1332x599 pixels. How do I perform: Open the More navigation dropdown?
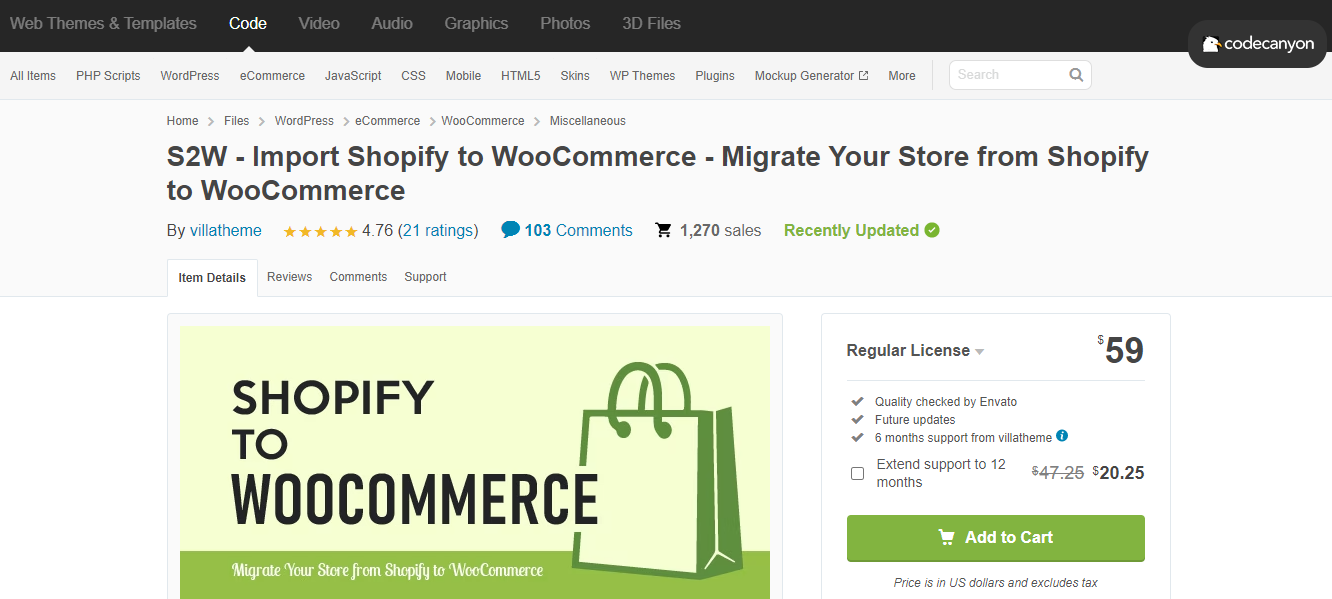(902, 76)
